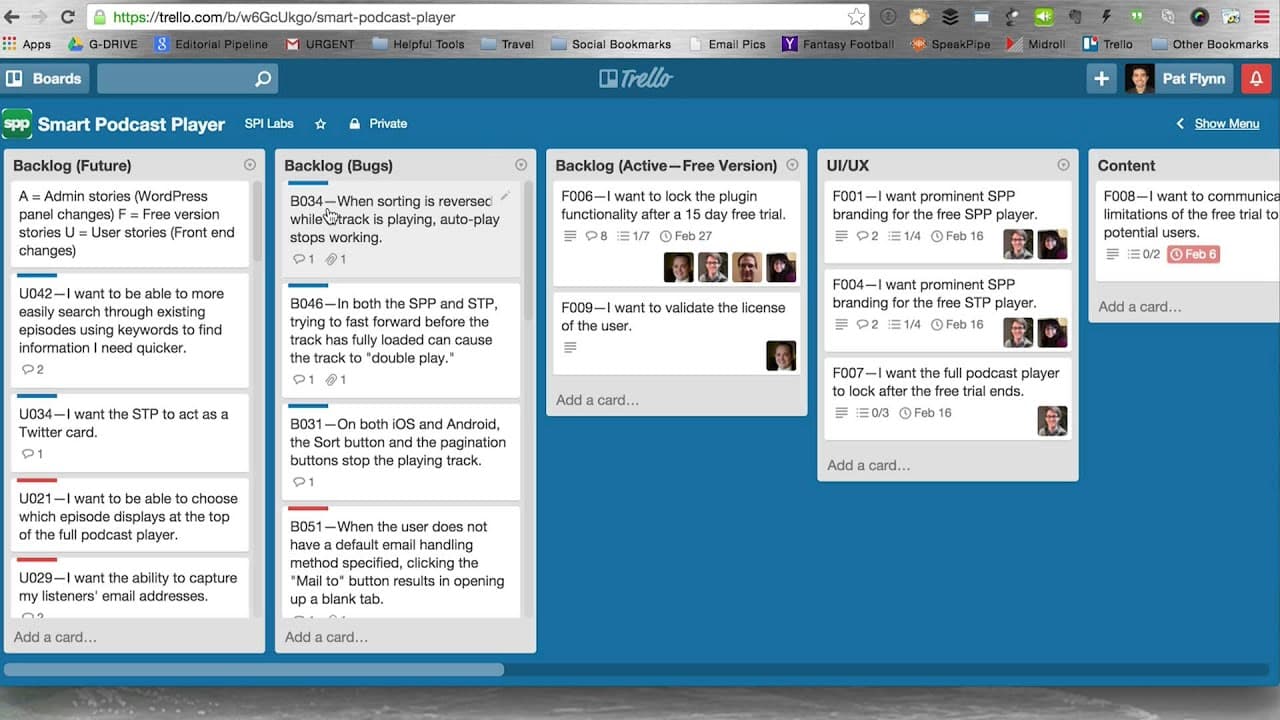
Task: Click the SPP board logo icon
Action: click(x=17, y=124)
